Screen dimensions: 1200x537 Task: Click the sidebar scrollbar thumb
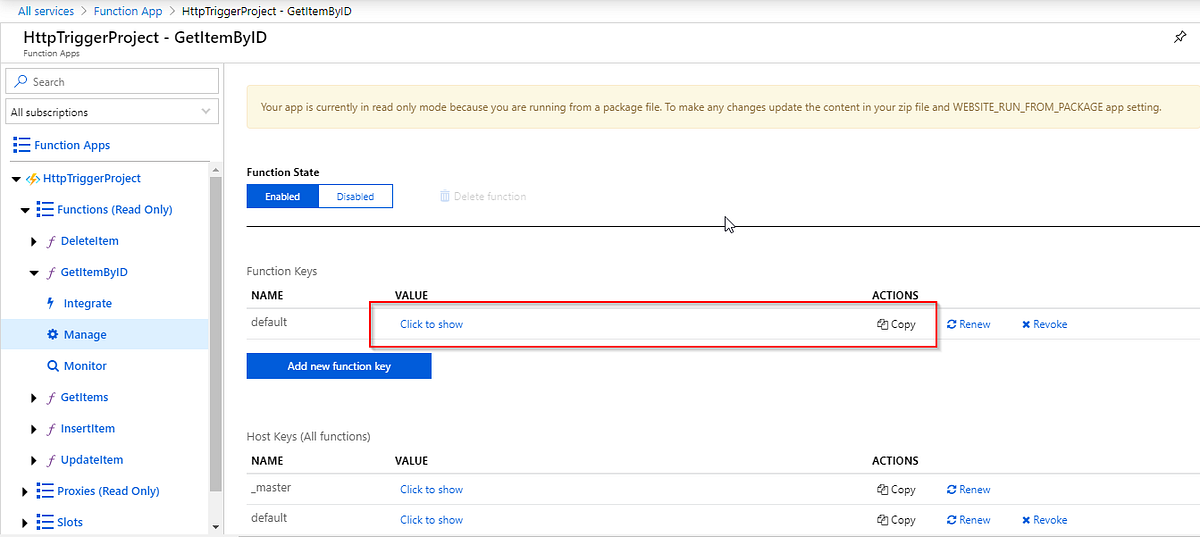click(215, 335)
